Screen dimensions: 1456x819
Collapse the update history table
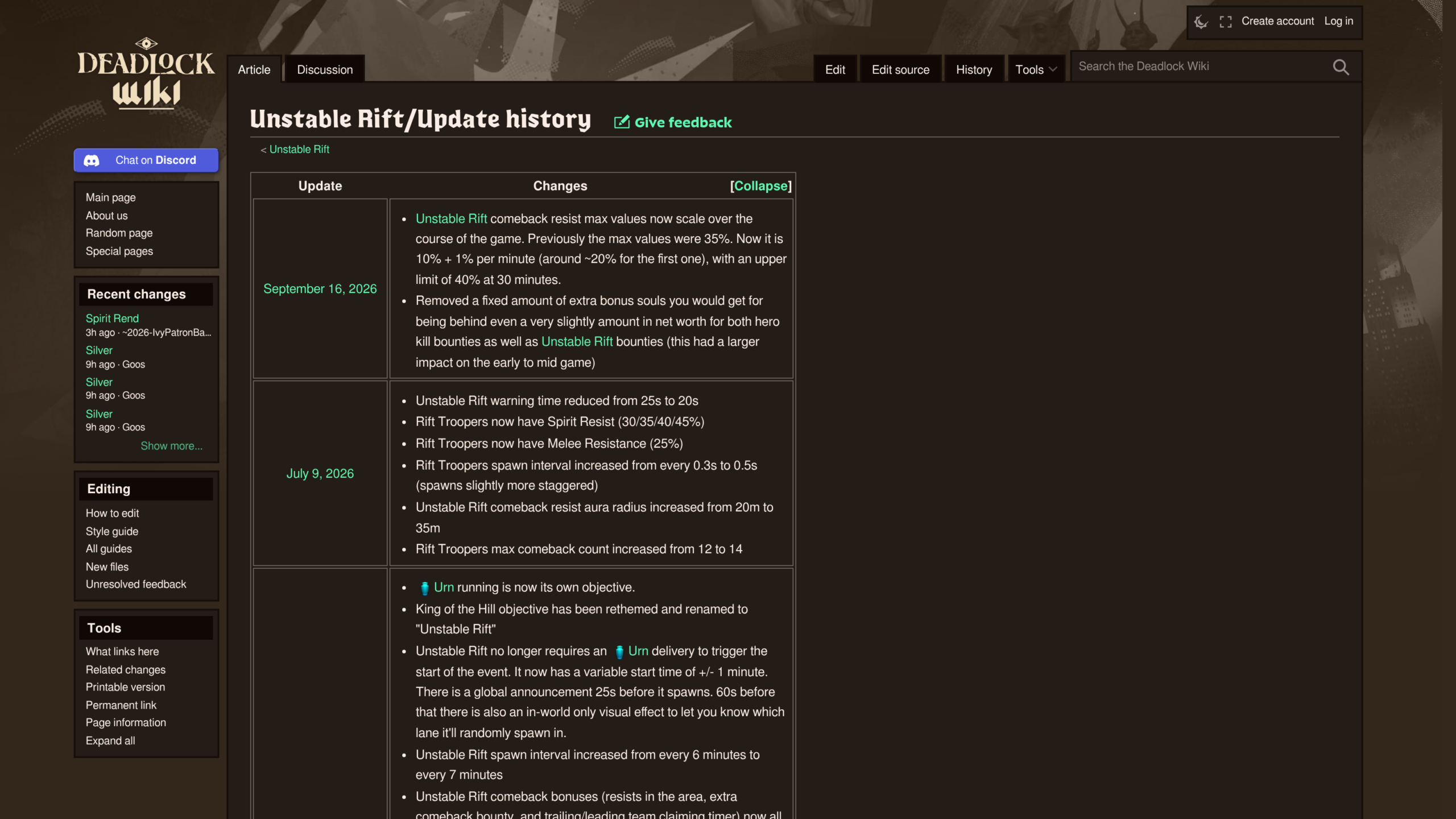(760, 186)
